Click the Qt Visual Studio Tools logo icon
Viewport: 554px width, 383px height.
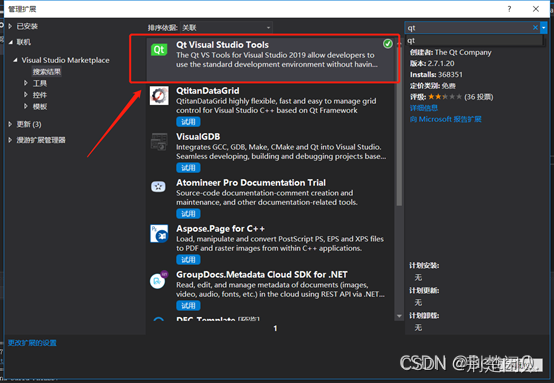pyautogui.click(x=159, y=49)
